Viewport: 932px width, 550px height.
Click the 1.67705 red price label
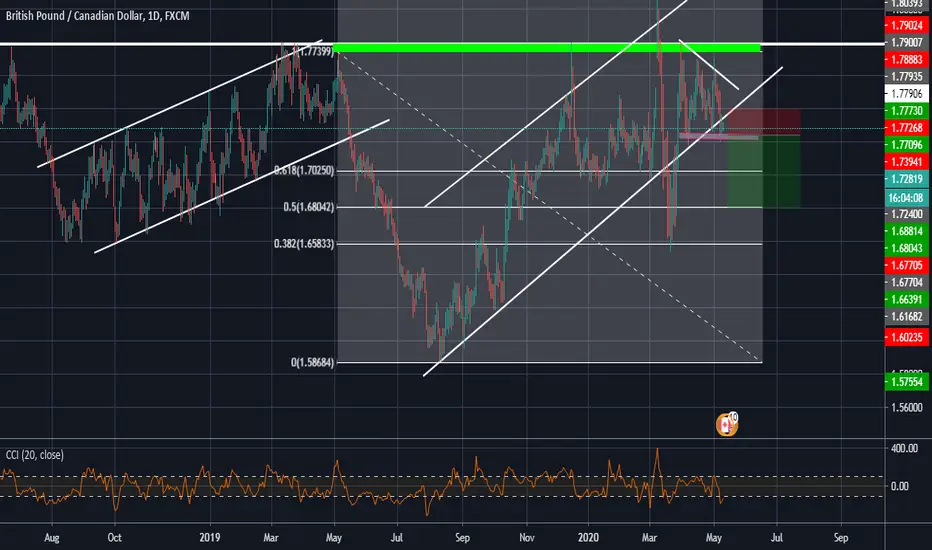(906, 265)
